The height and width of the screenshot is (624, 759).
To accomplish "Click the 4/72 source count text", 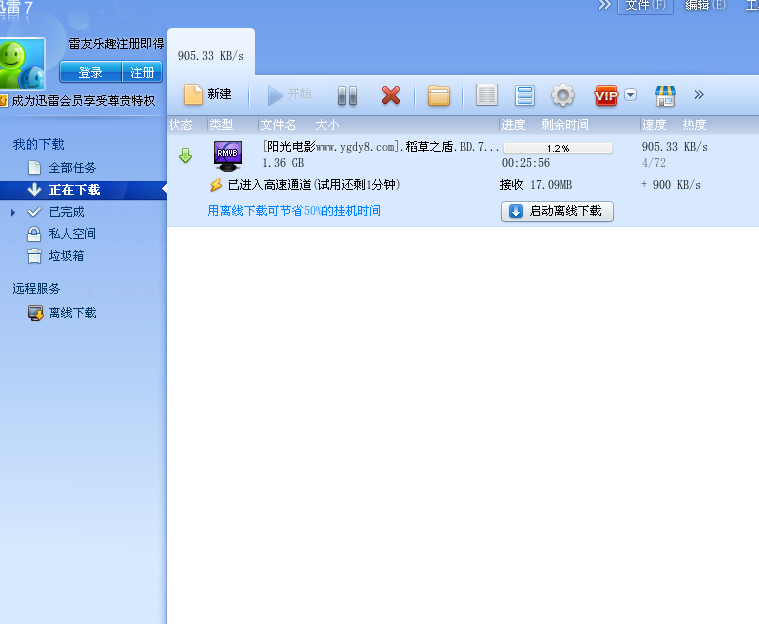I will (x=654, y=163).
